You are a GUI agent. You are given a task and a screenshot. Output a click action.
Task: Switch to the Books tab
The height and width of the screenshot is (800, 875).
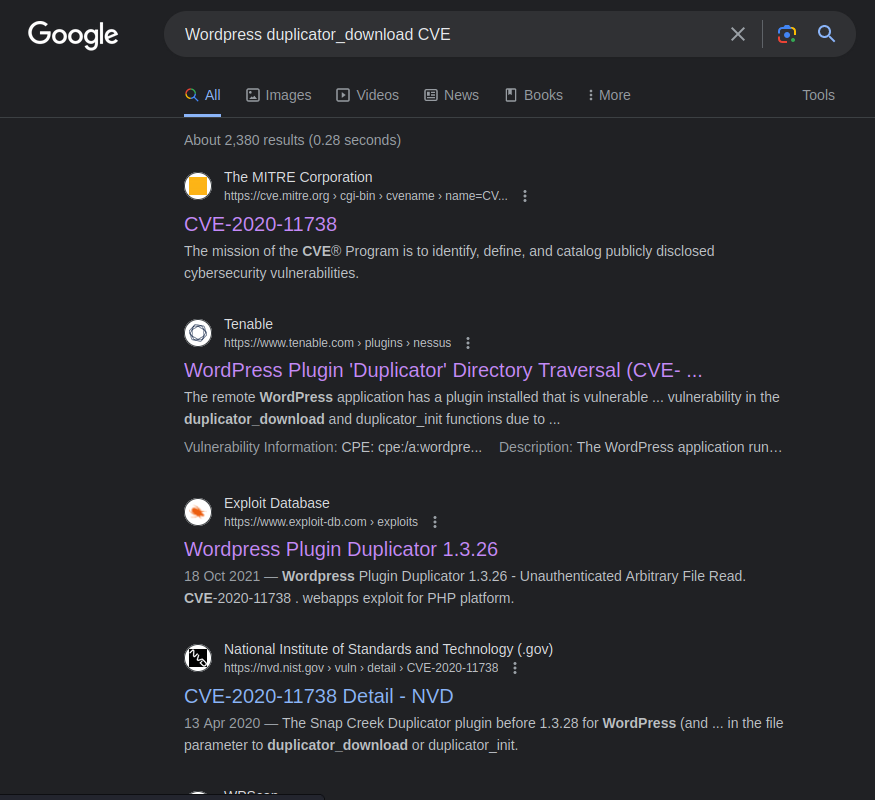click(534, 95)
